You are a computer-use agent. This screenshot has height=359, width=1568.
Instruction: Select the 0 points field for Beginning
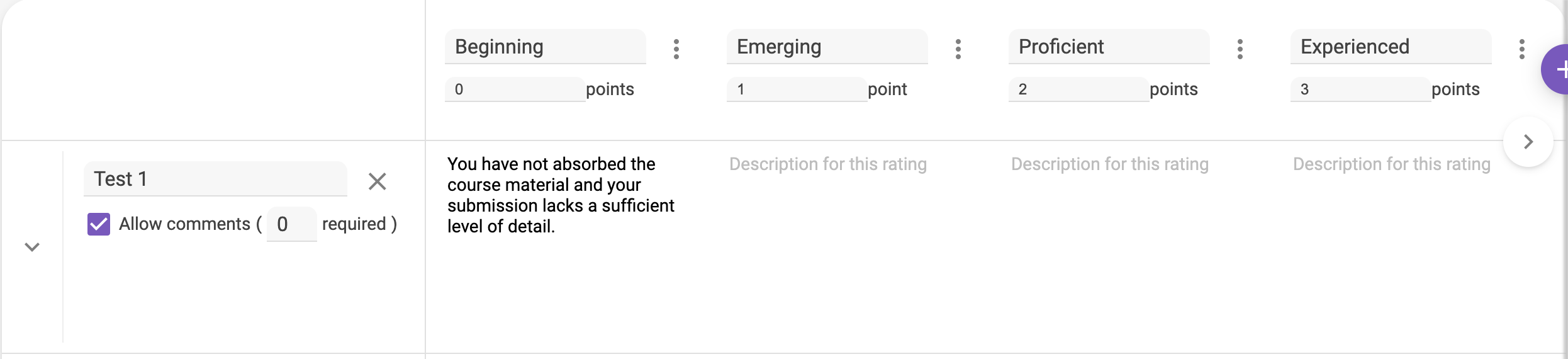tap(515, 89)
